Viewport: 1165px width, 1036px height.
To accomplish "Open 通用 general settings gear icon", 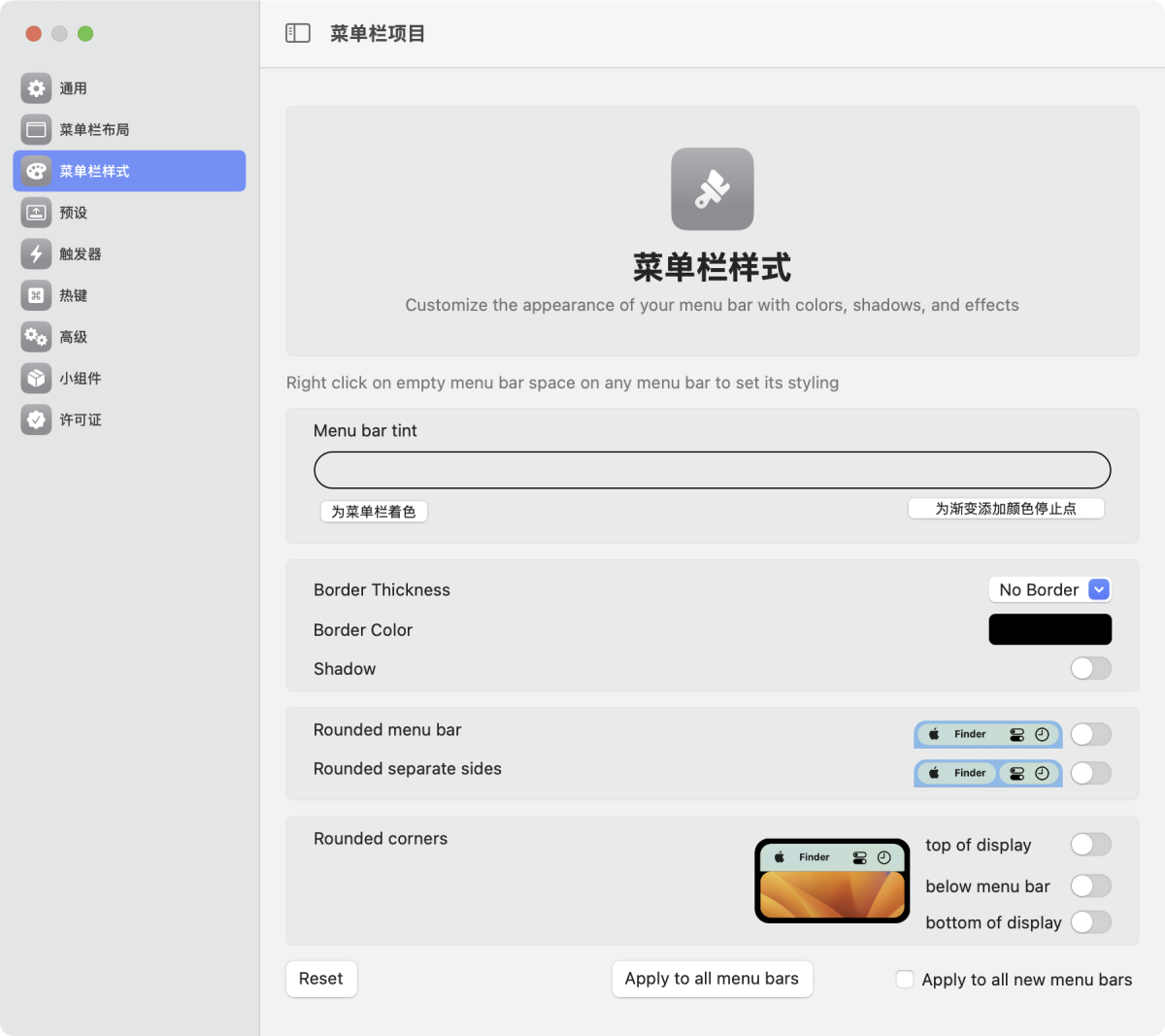I will click(36, 88).
